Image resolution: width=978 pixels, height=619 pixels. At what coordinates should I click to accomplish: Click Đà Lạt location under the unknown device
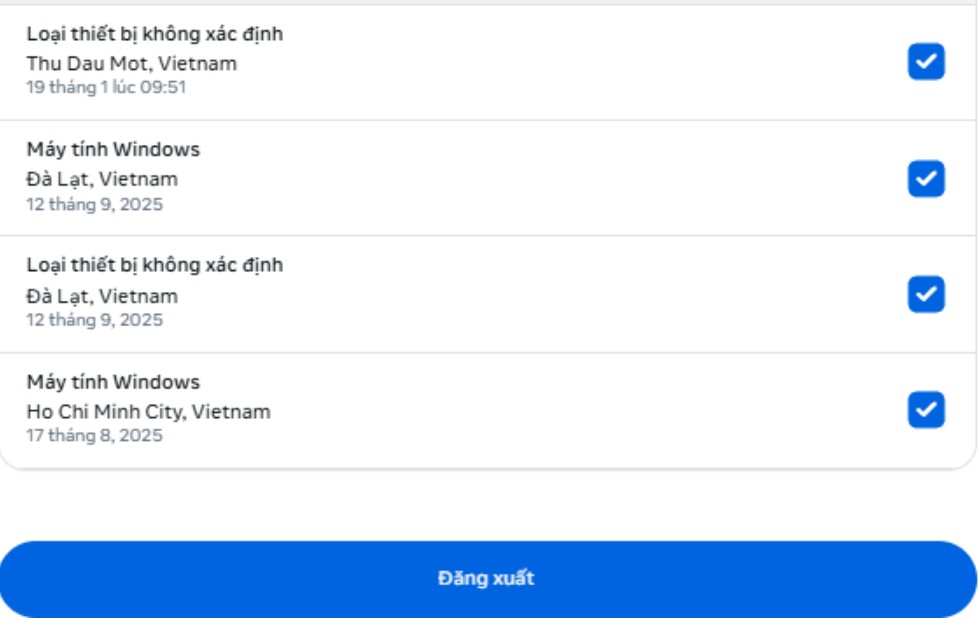click(102, 296)
